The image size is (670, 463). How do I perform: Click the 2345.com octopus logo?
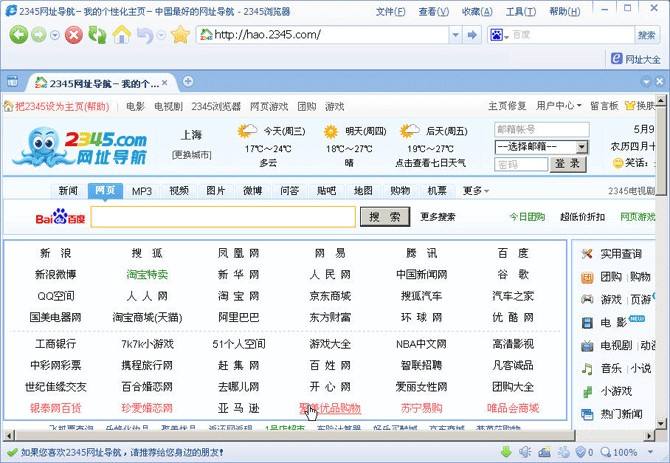coord(80,147)
